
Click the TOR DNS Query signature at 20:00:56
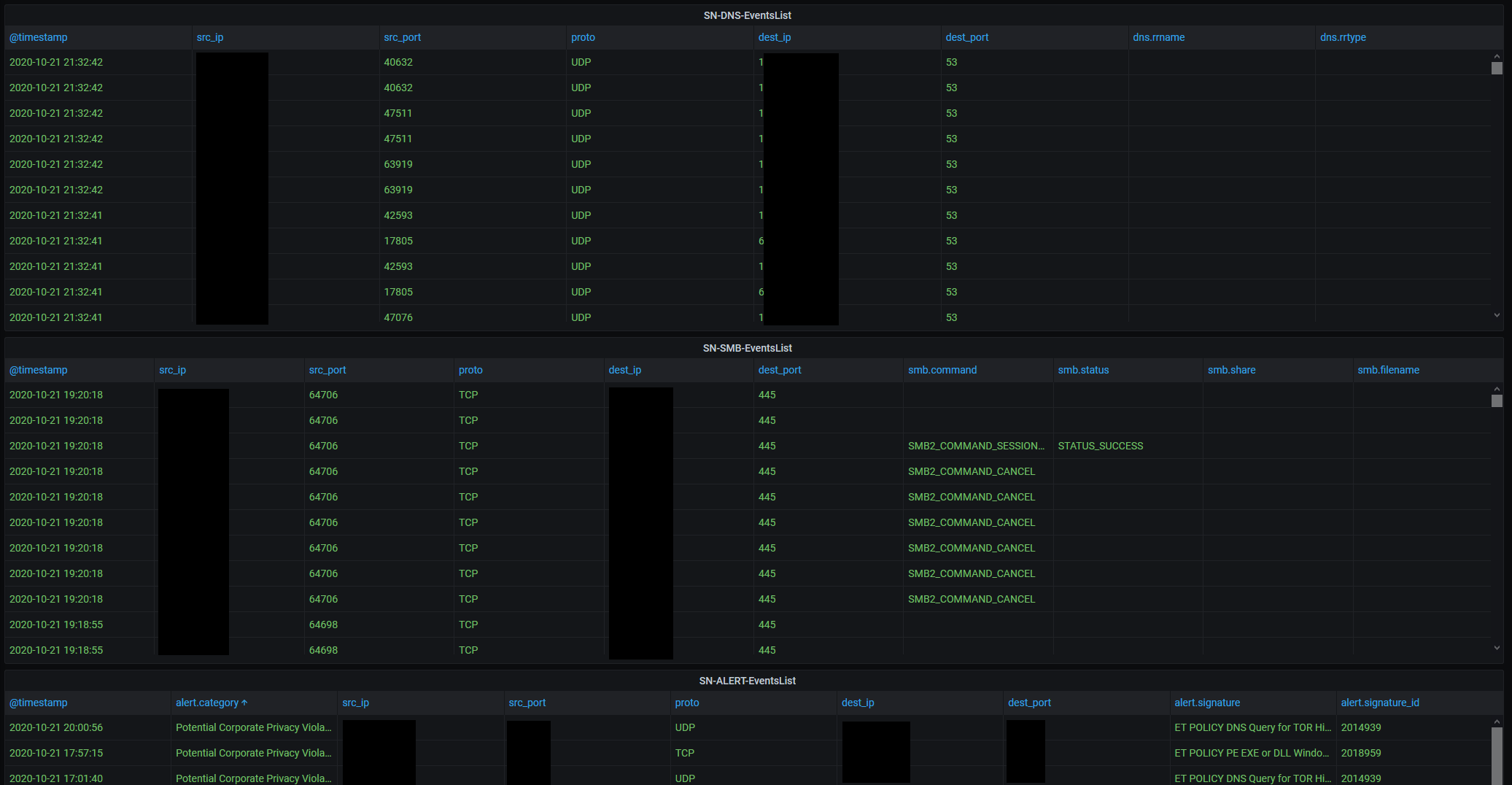pyautogui.click(x=1252, y=727)
